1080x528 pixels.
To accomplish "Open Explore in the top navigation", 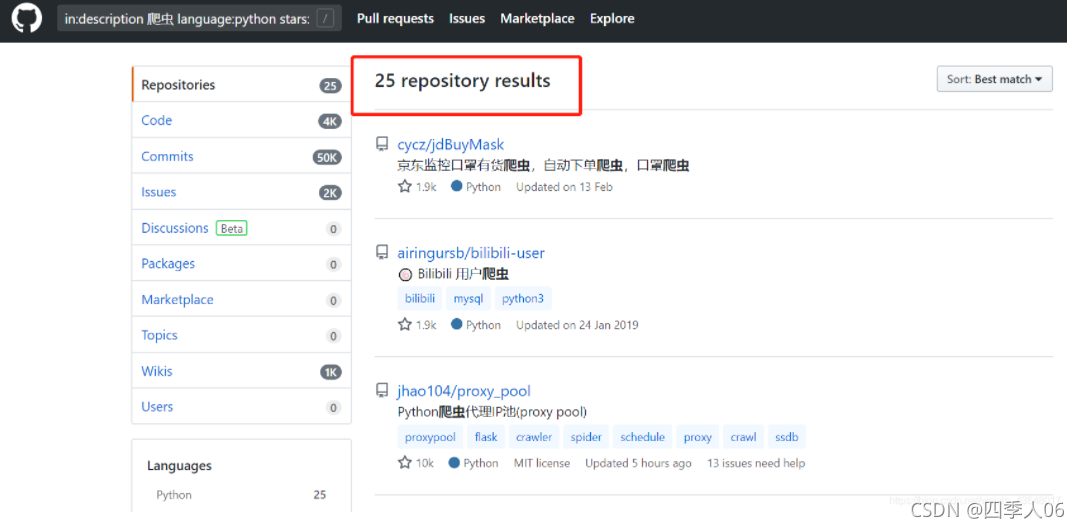I will [612, 19].
